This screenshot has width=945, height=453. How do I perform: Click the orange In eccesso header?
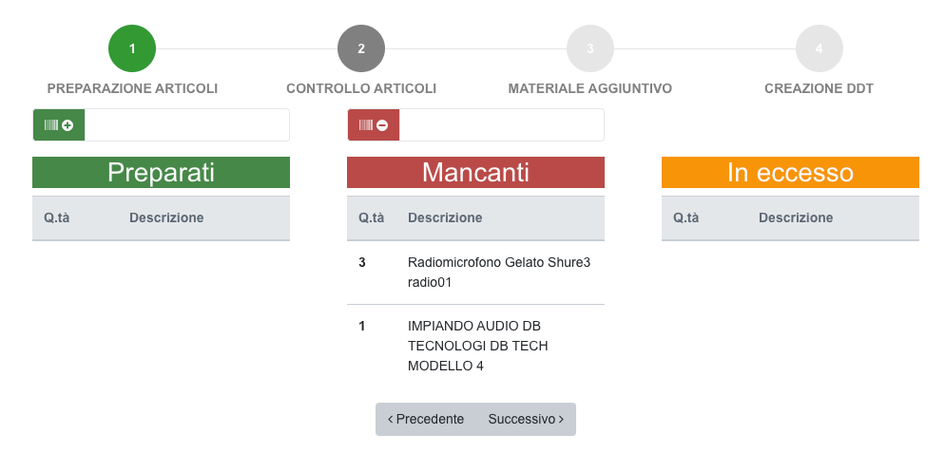point(790,172)
